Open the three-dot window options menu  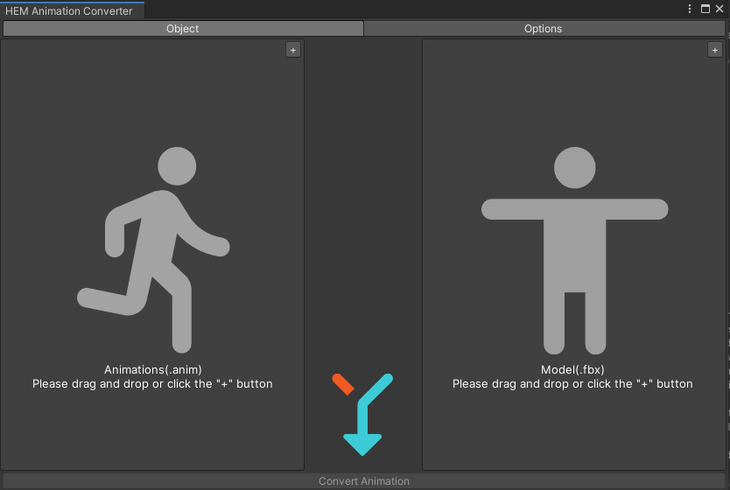689,9
